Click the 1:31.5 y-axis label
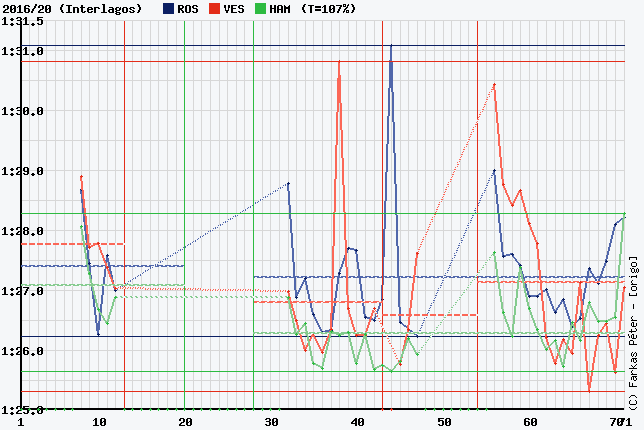This screenshot has width=644, height=430. click(23, 21)
